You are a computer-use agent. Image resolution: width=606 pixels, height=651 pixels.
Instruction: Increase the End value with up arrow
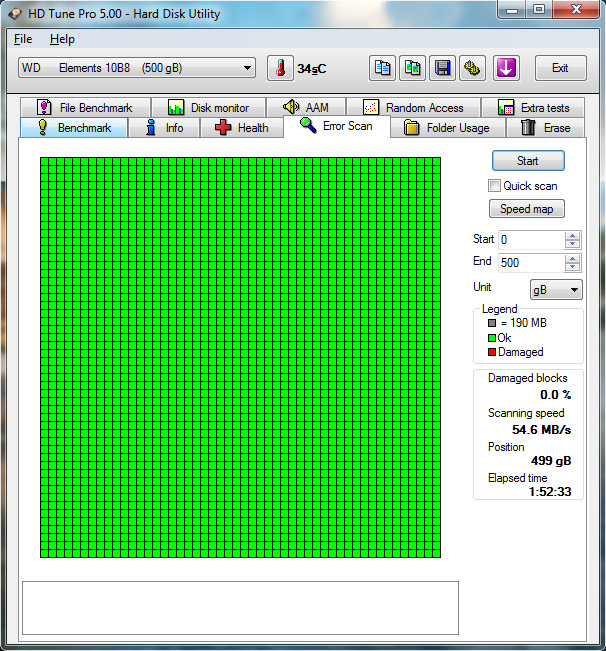[572, 259]
